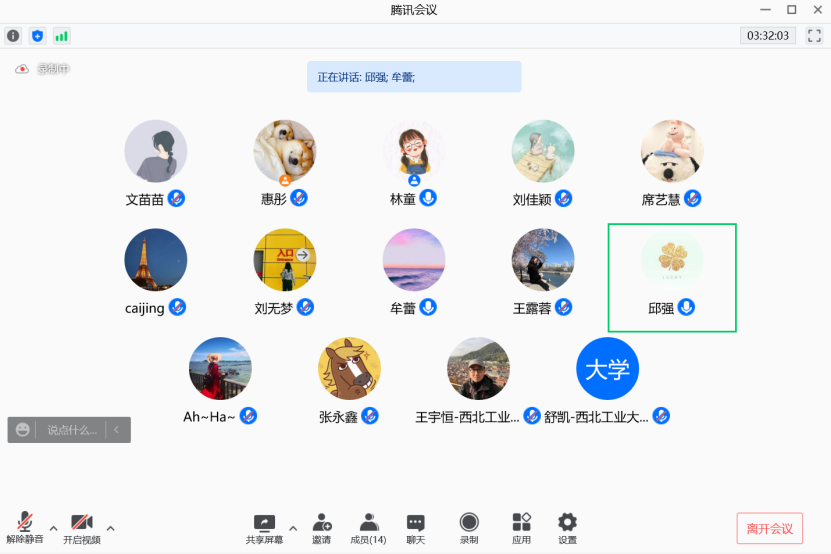Image resolution: width=831 pixels, height=554 pixels.
Task: Open the meeting info icon
Action: [x=13, y=36]
